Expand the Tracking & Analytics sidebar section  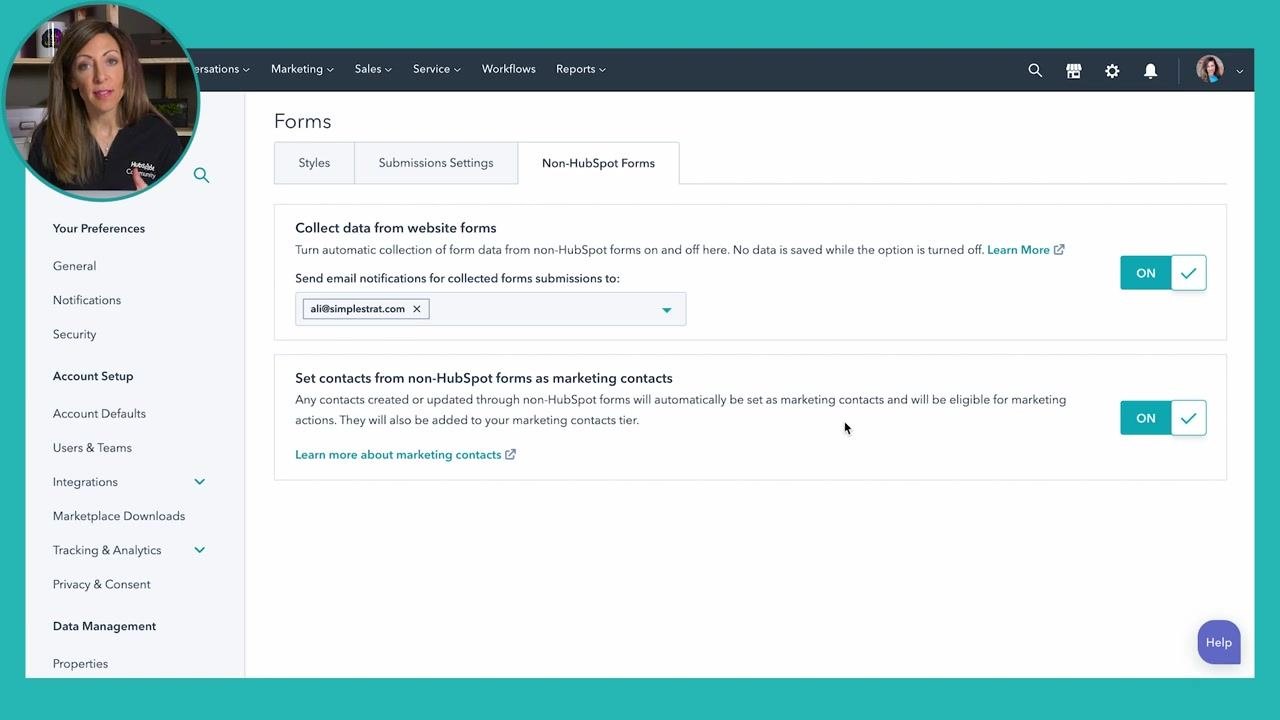[x=200, y=550]
